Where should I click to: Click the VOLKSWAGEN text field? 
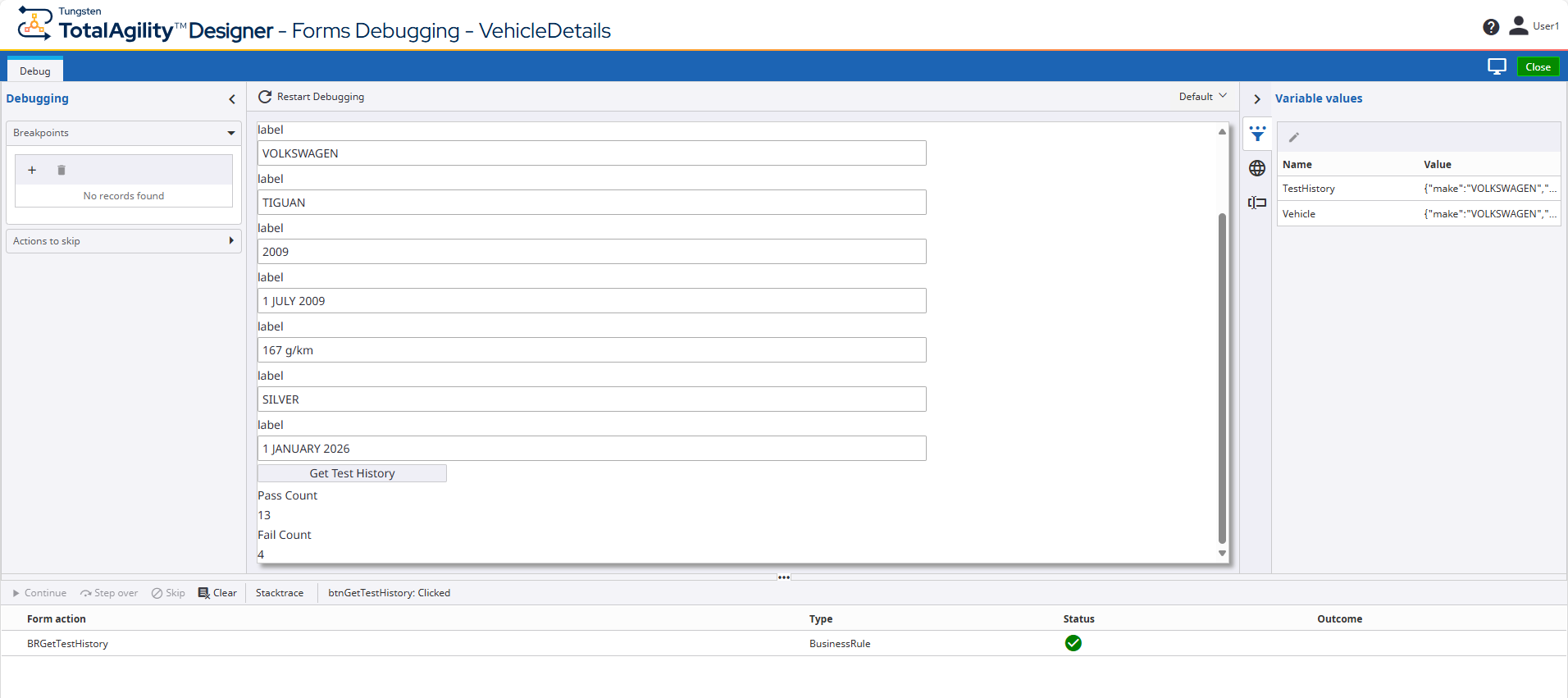click(x=591, y=153)
